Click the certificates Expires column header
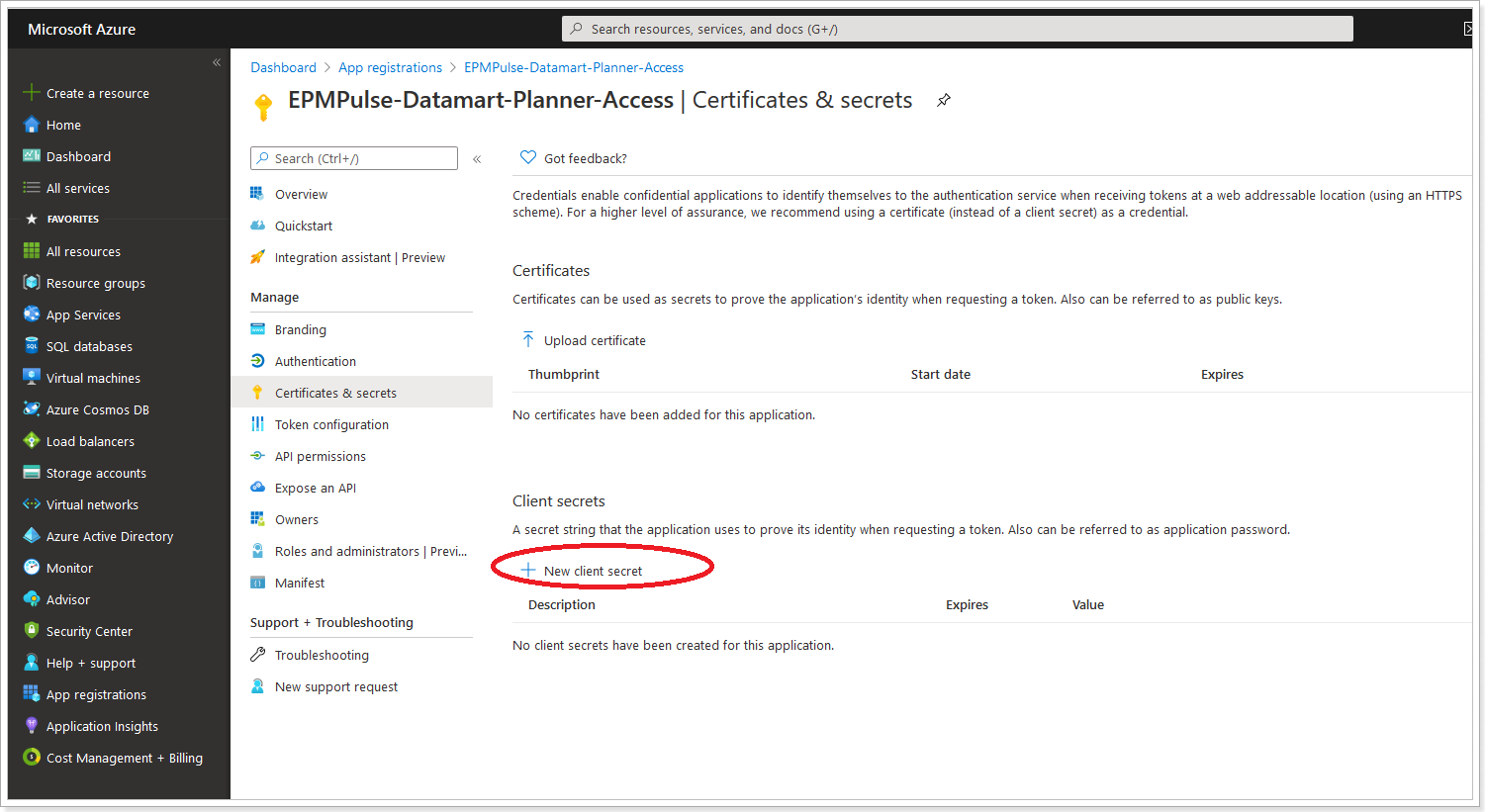Screen dimensions: 1485x812 pos(1222,374)
